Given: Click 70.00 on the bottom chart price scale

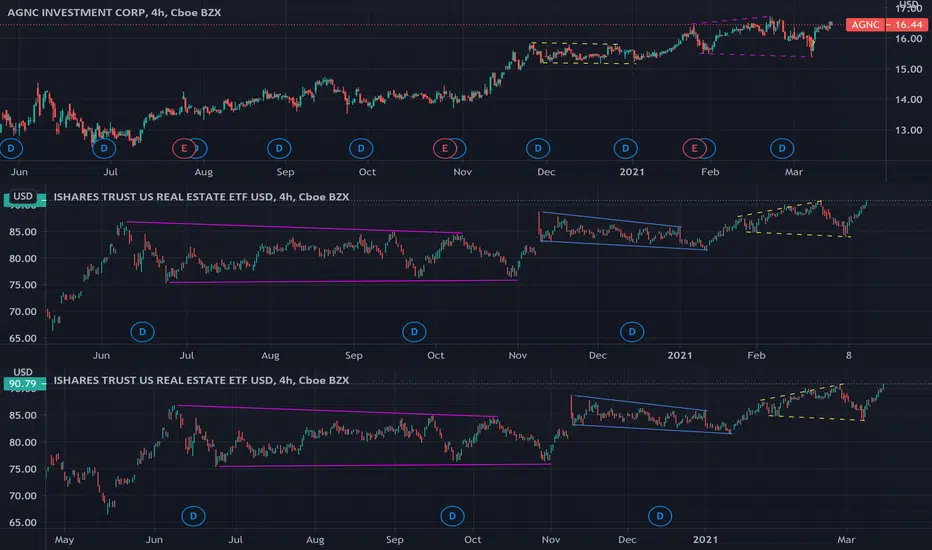Looking at the screenshot, I should pyautogui.click(x=23, y=496).
